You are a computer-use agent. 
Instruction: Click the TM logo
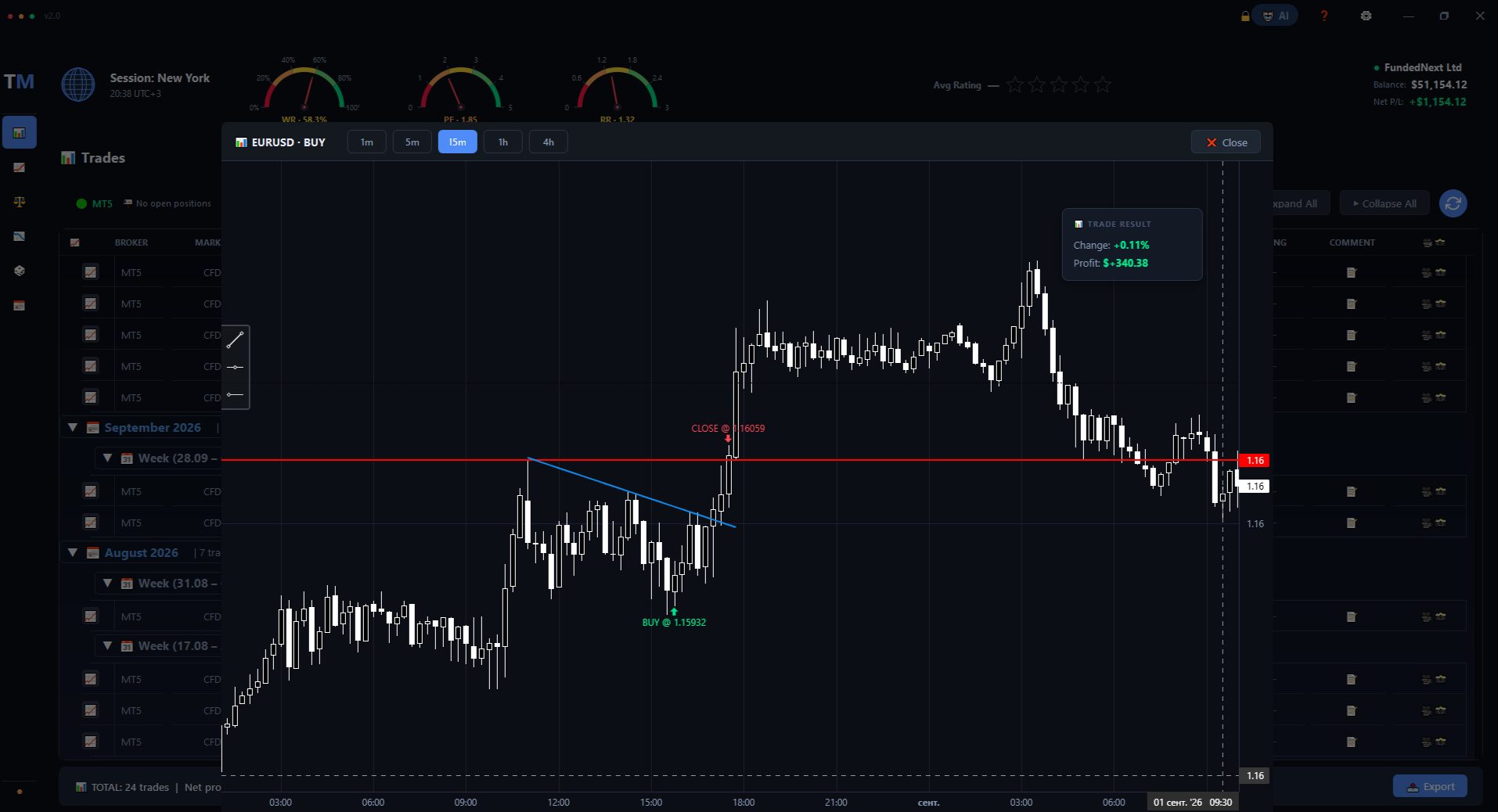pyautogui.click(x=20, y=81)
